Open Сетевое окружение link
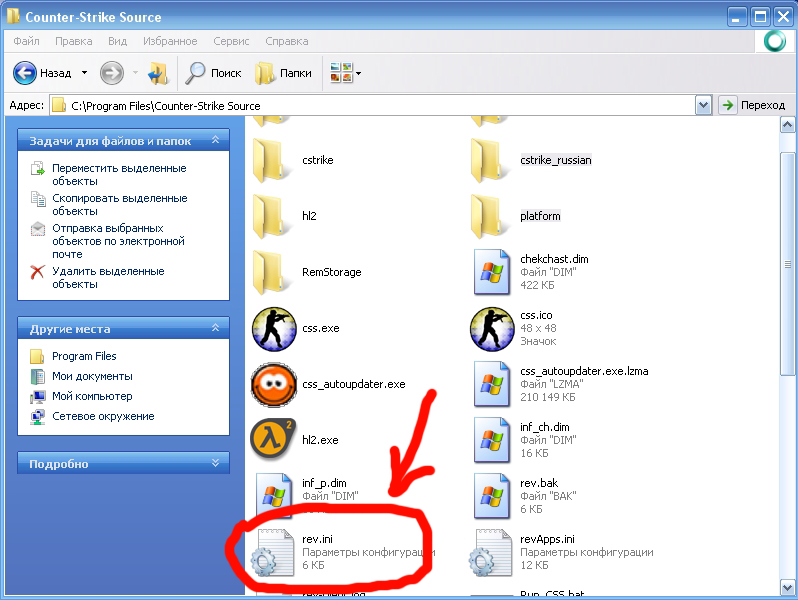798x600 pixels. (x=103, y=416)
